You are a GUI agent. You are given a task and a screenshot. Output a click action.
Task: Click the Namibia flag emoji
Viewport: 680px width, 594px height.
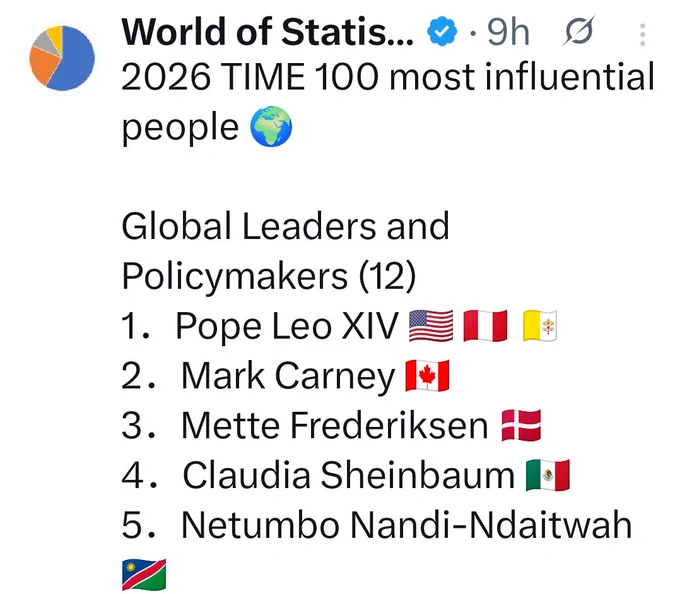click(144, 574)
